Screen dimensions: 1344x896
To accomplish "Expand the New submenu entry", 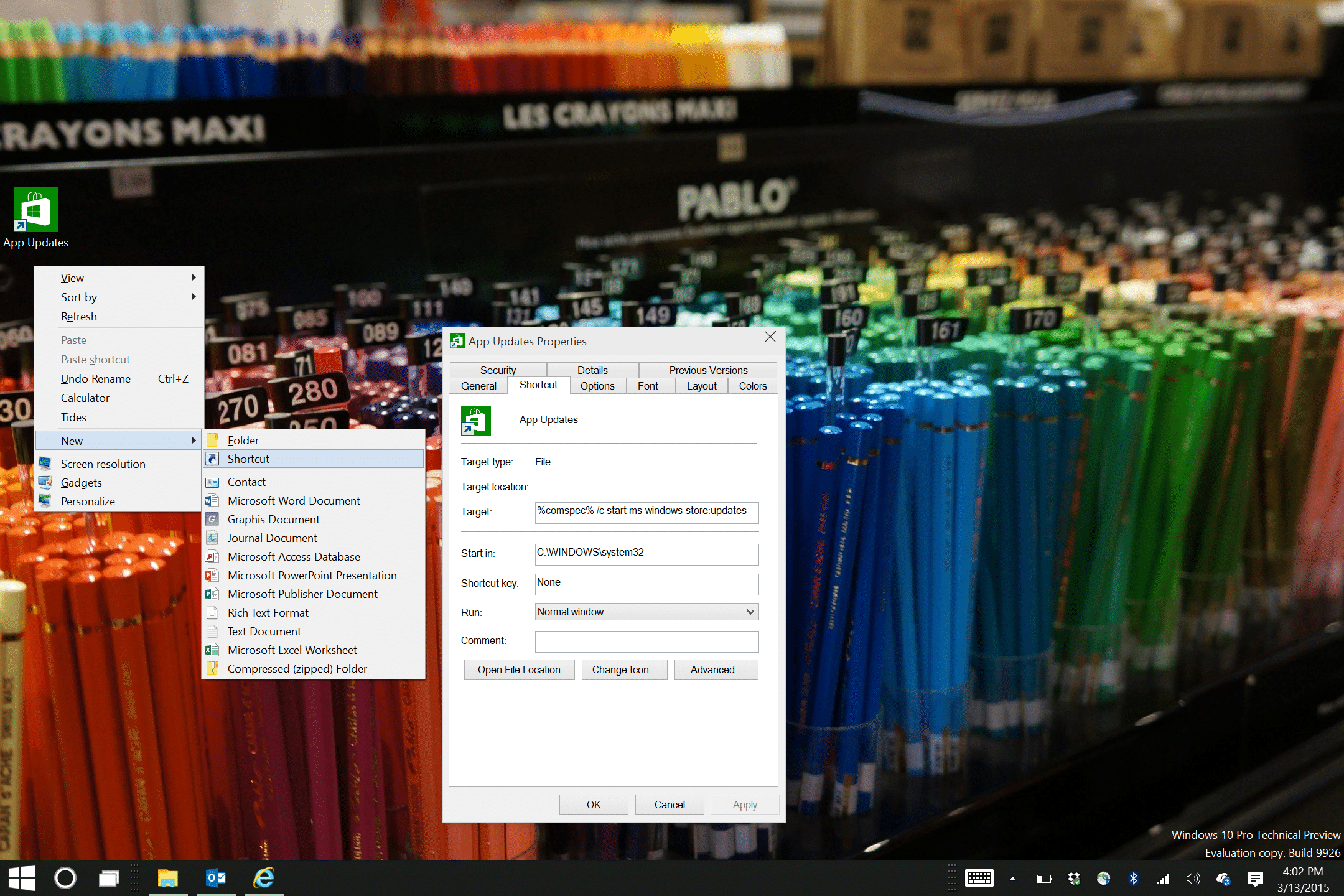I will click(119, 441).
